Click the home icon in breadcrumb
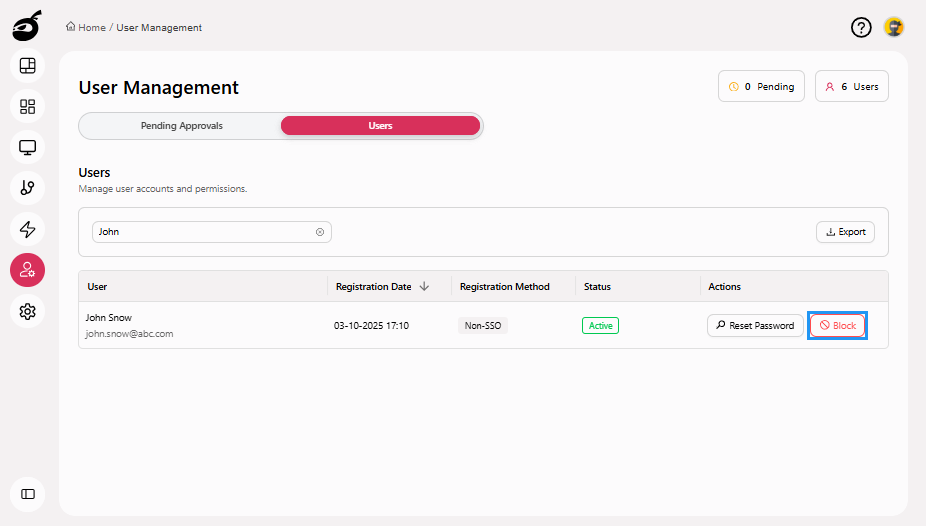The width and height of the screenshot is (926, 526). tap(70, 27)
